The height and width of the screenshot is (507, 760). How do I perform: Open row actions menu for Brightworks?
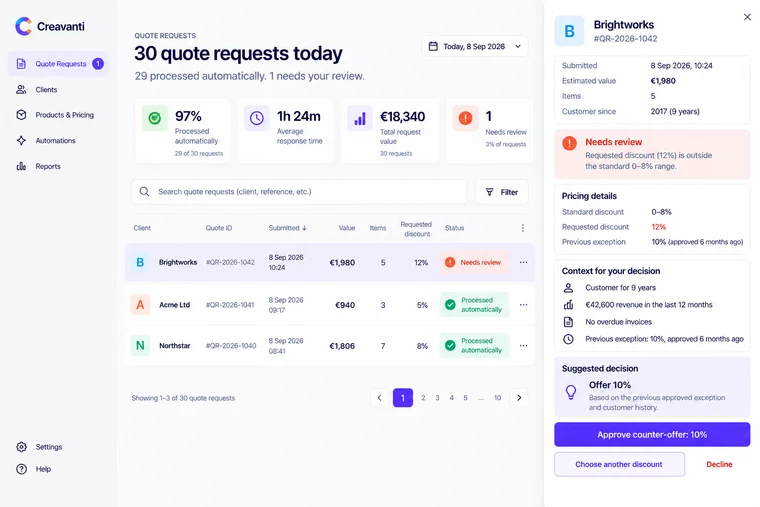523,262
